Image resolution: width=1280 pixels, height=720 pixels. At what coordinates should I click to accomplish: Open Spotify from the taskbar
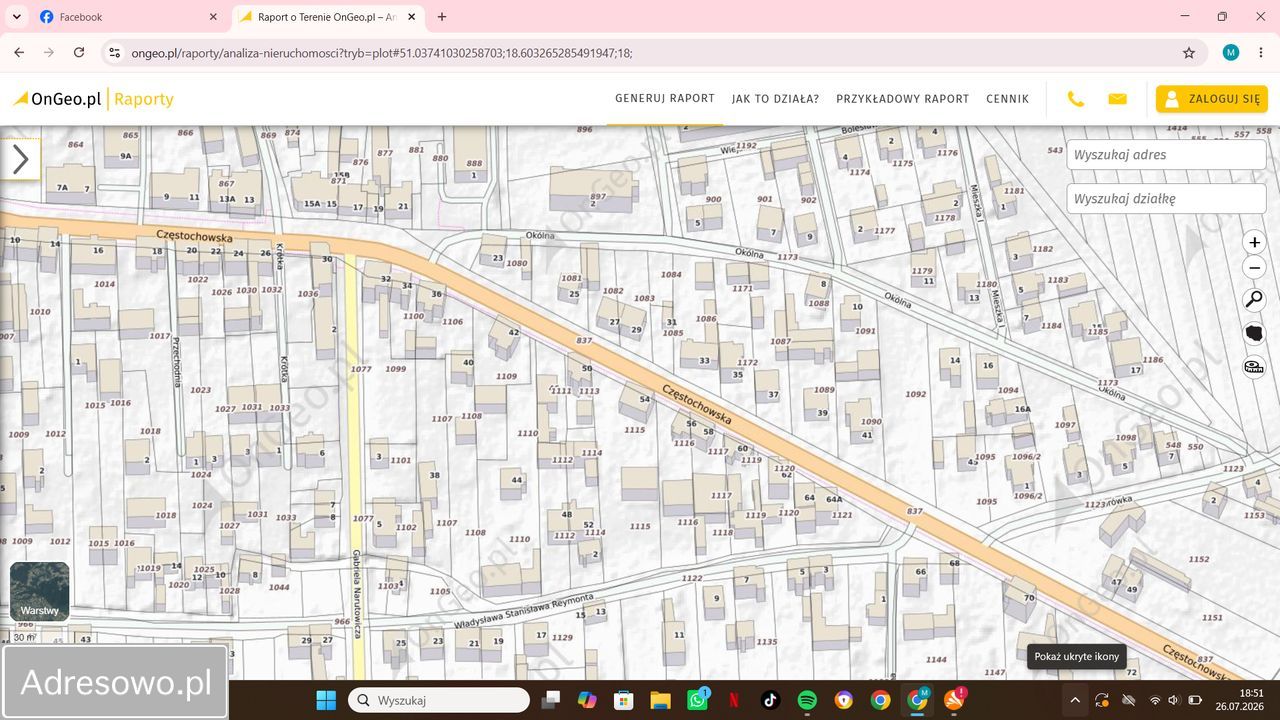tap(807, 700)
